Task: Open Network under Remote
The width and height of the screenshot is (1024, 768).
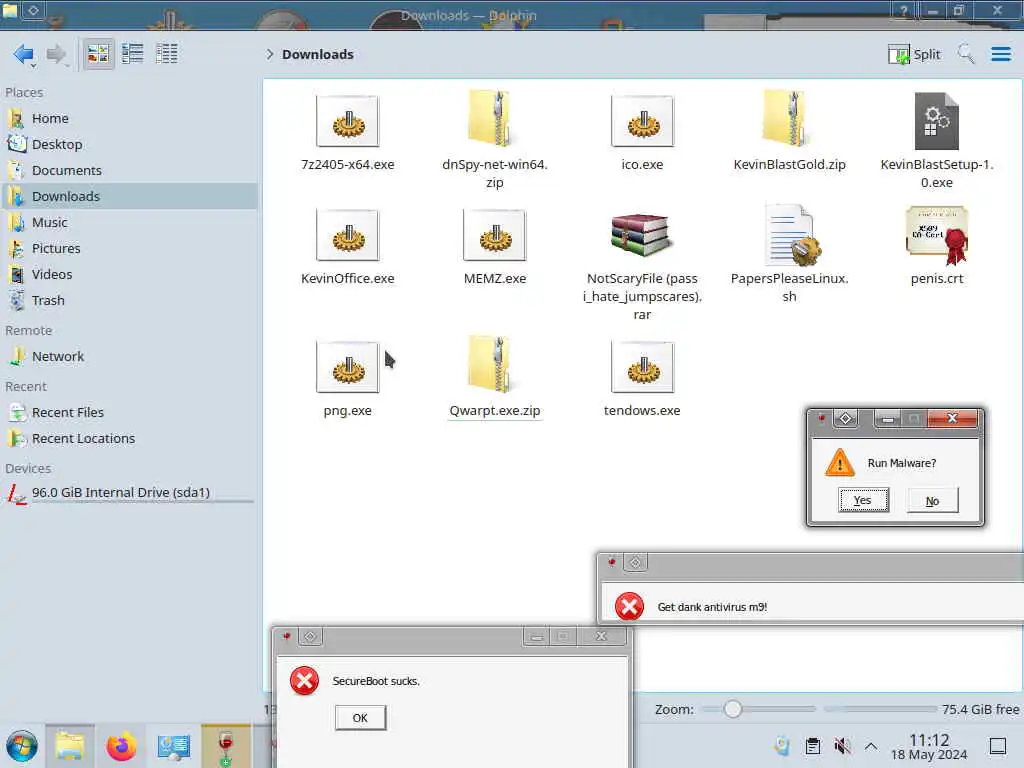Action: 129,357
